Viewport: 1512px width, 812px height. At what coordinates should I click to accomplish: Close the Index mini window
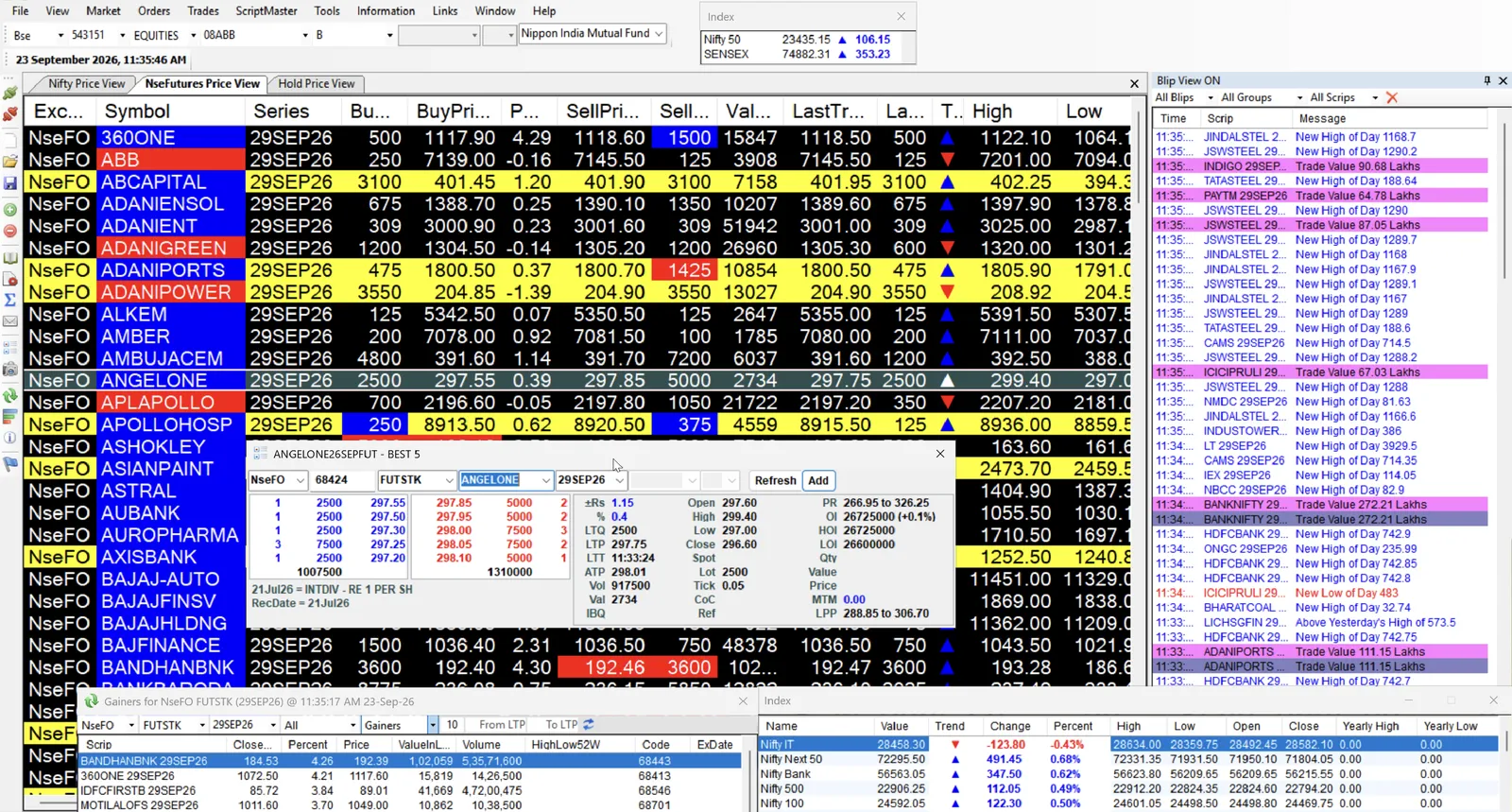click(901, 16)
